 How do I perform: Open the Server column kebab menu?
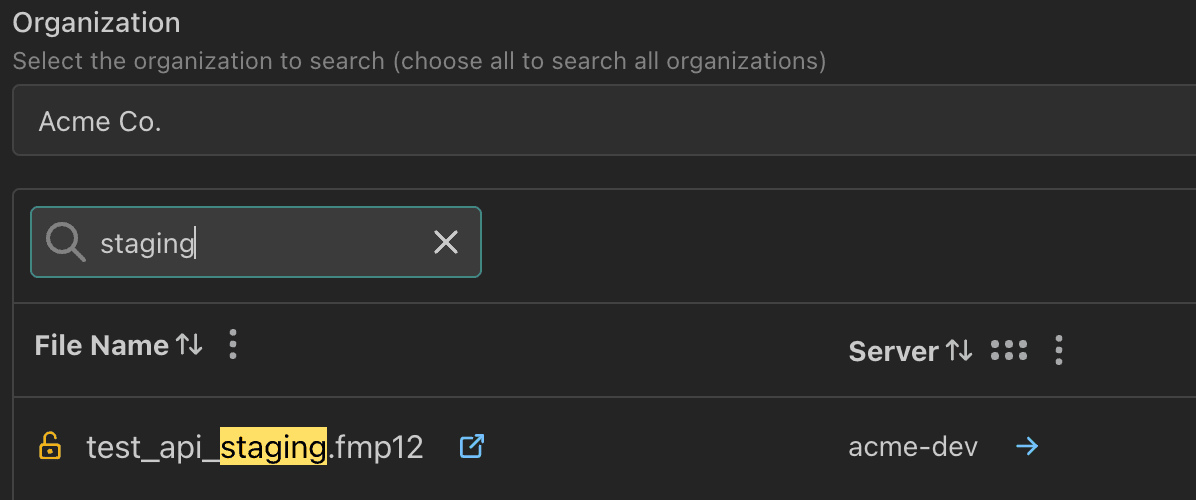1058,351
